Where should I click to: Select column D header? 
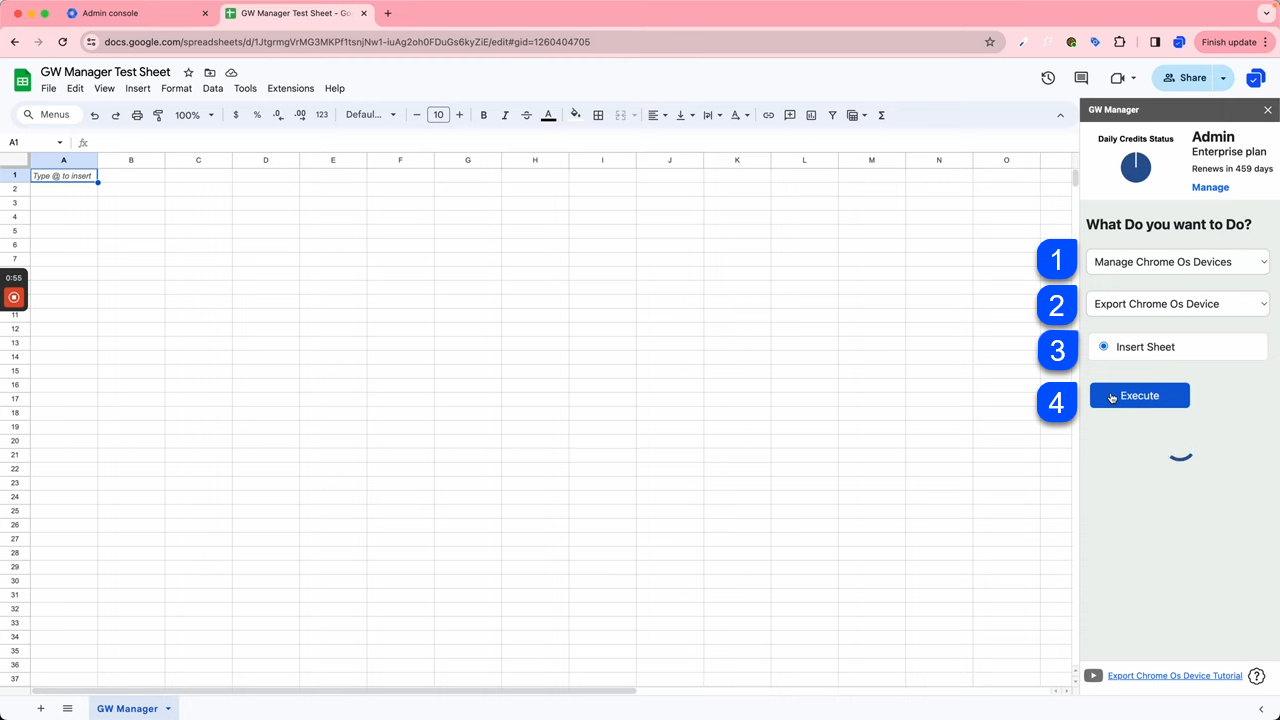tap(266, 160)
